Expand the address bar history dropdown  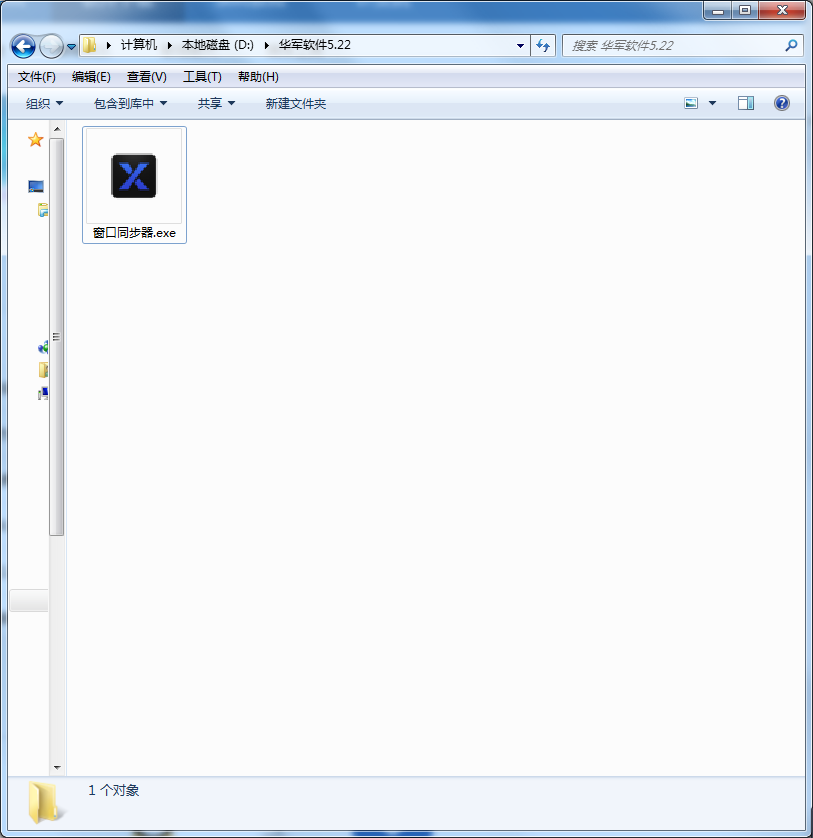[520, 45]
